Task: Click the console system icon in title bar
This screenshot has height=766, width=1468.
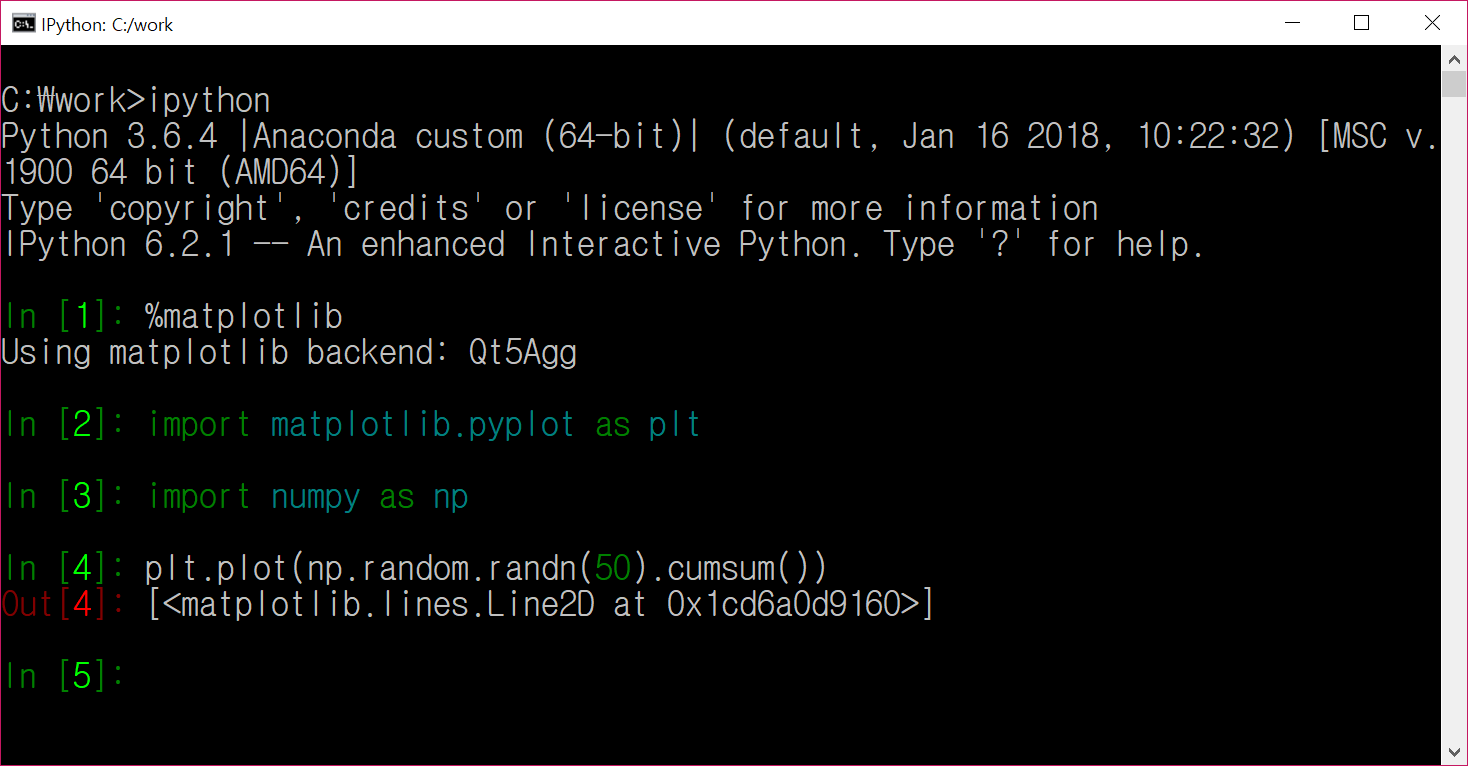Action: pyautogui.click(x=24, y=24)
